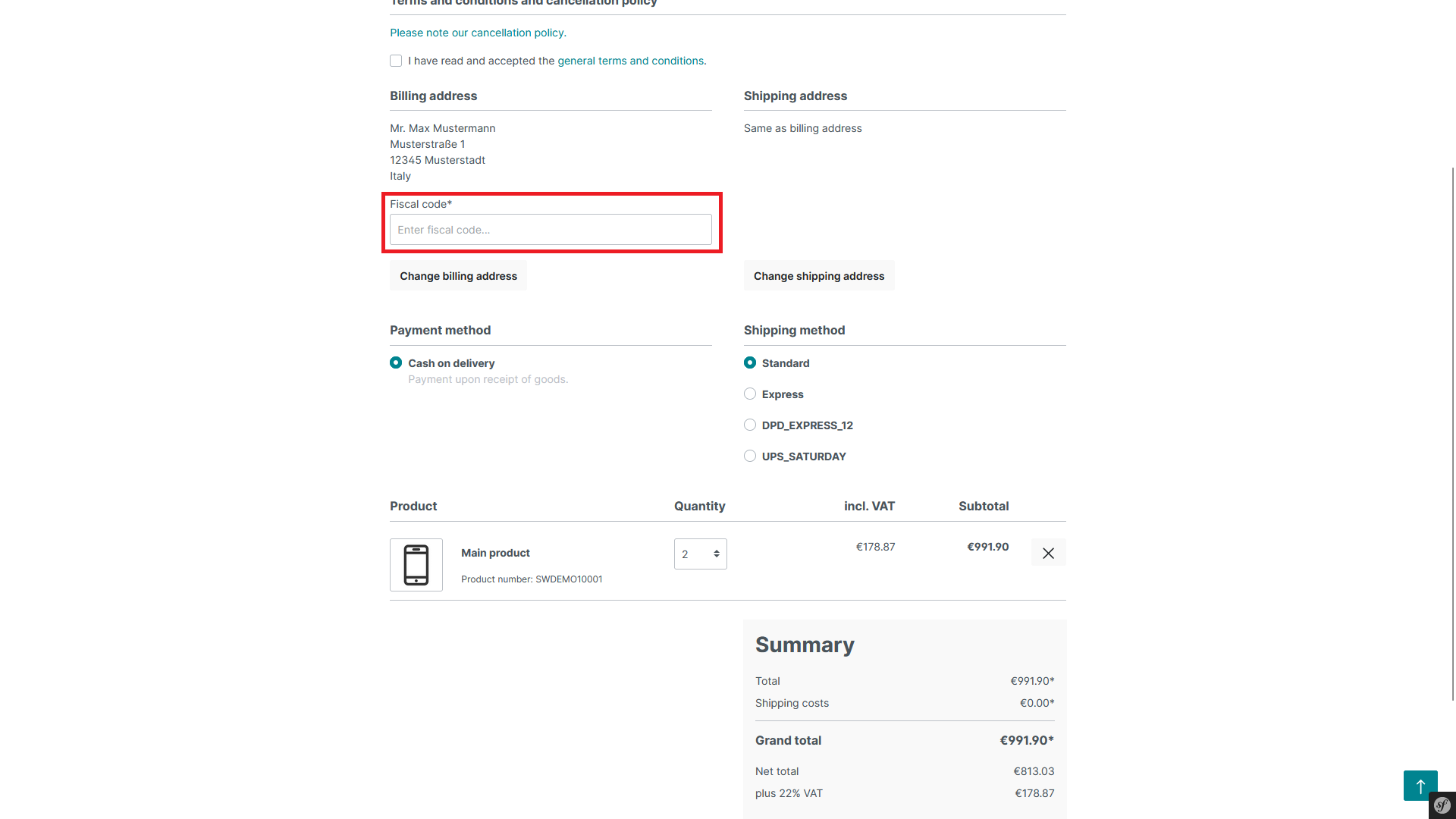Click the fiscal code input field
Viewport: 1456px width, 819px height.
pos(551,229)
